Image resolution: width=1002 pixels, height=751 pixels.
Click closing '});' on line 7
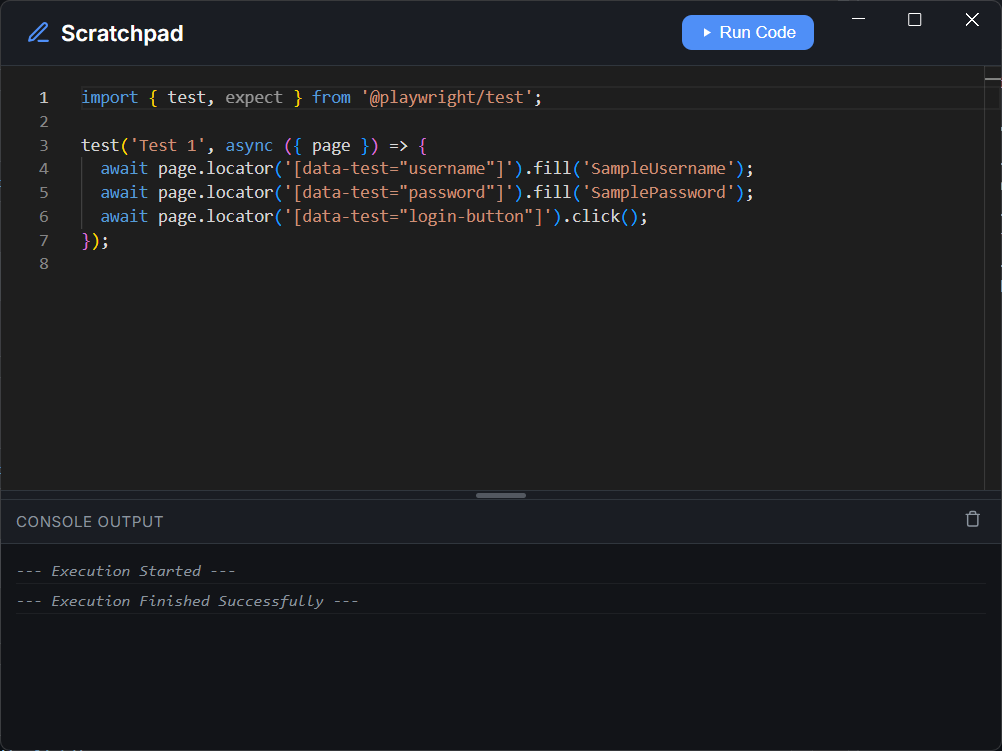tap(95, 240)
